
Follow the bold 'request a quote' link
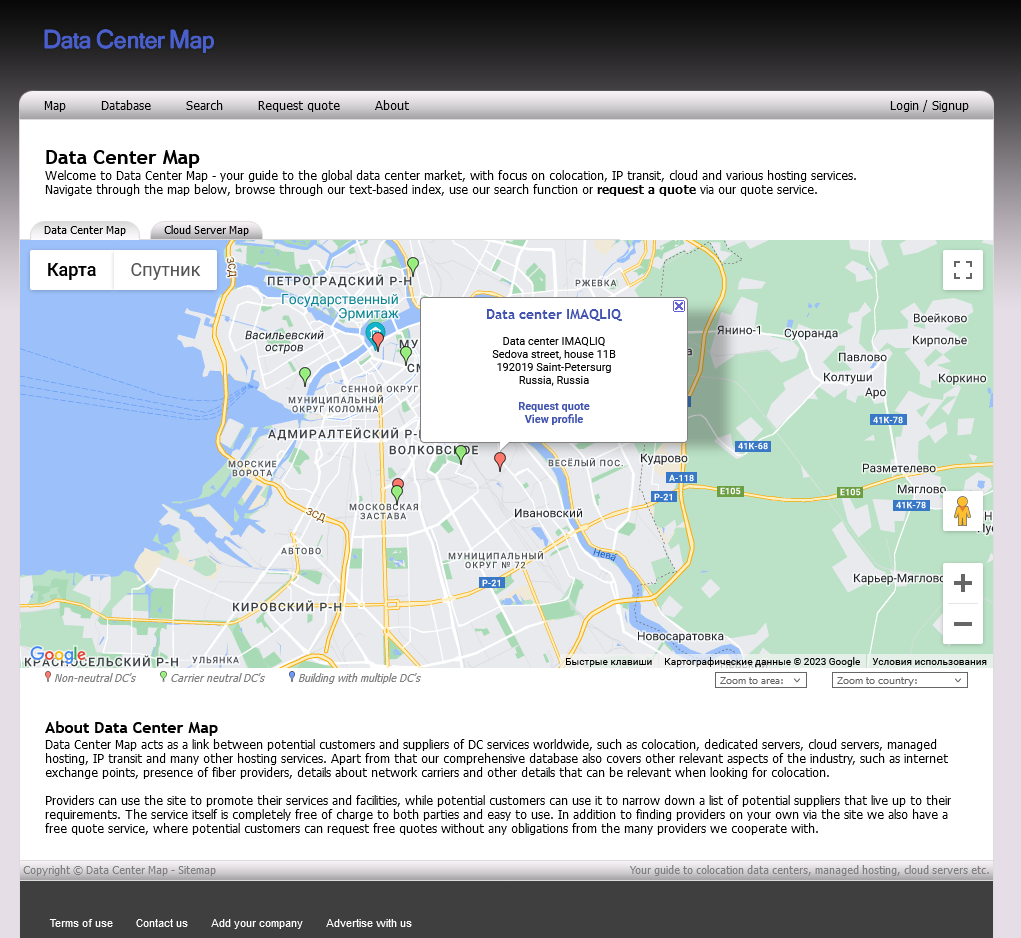647,189
